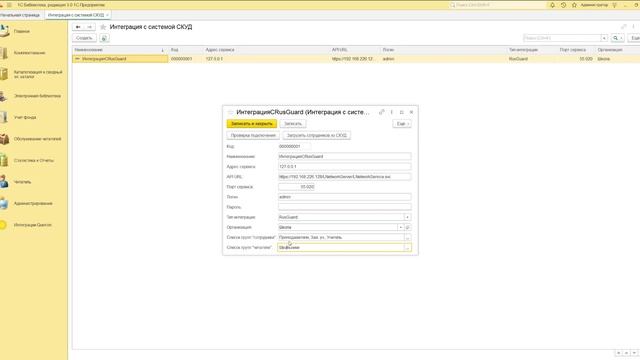This screenshot has width=640, height=360.
Task: Click the Логин input field
Action: point(344,197)
